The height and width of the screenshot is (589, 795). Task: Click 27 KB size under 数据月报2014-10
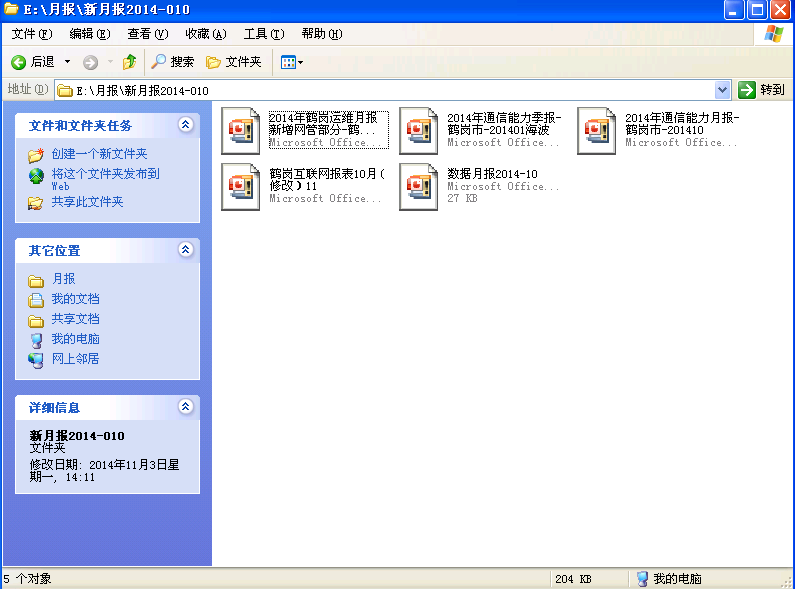pyautogui.click(x=462, y=198)
